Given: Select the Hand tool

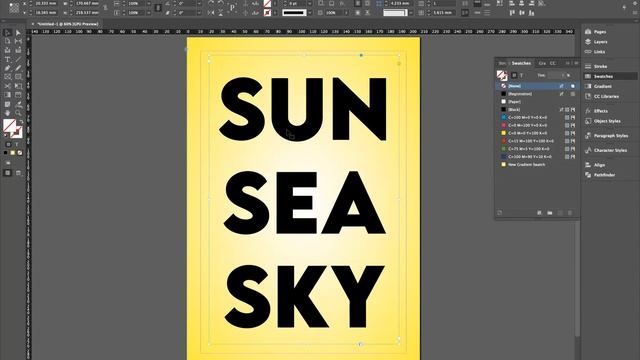Looking at the screenshot, I should [x=7, y=113].
